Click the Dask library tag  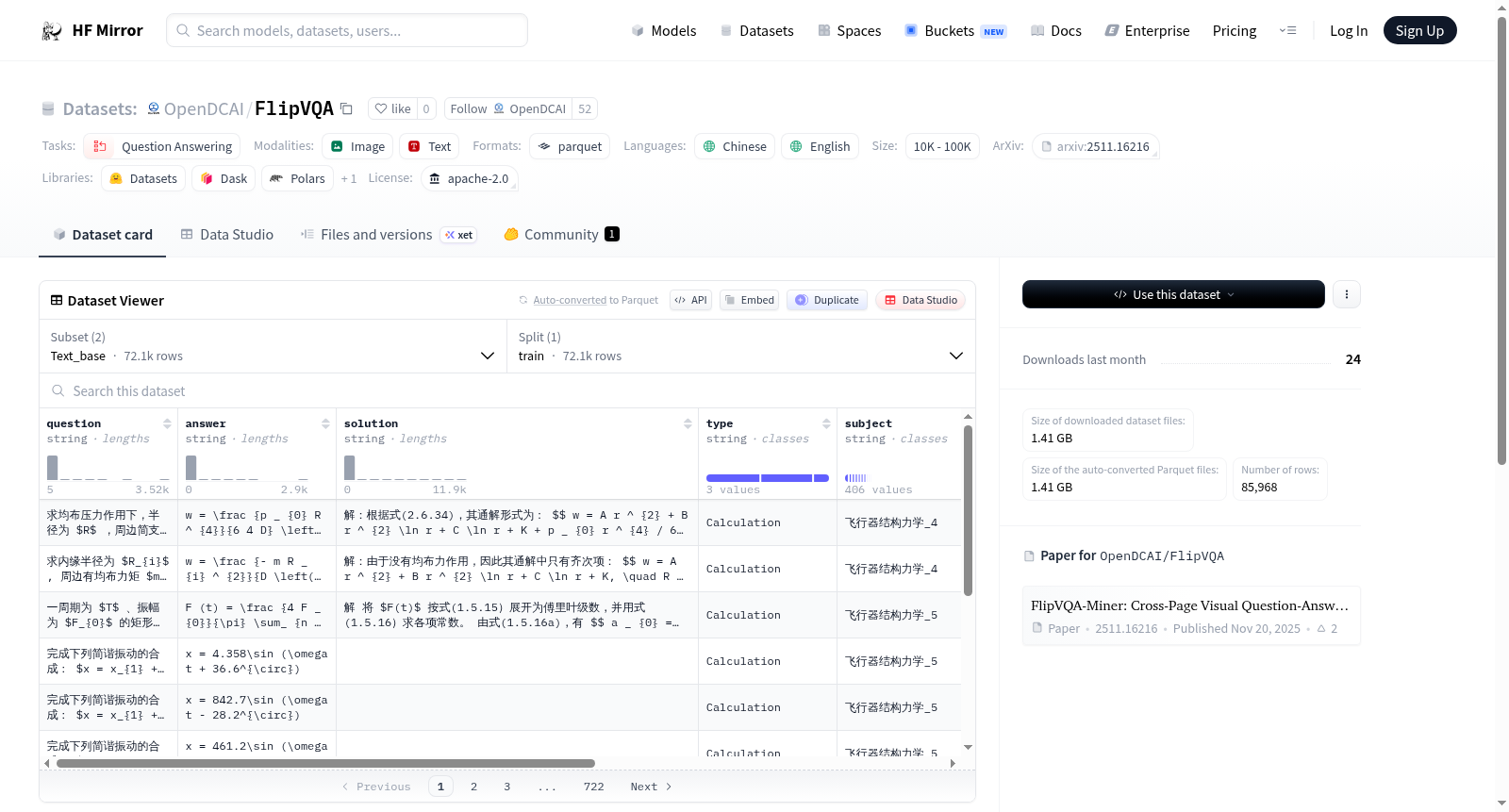224,178
